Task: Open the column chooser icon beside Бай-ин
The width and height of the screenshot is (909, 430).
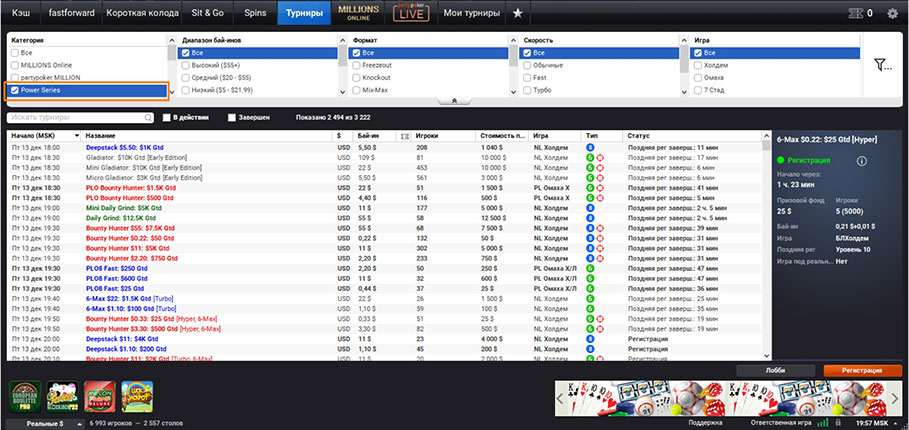Action: (x=405, y=136)
